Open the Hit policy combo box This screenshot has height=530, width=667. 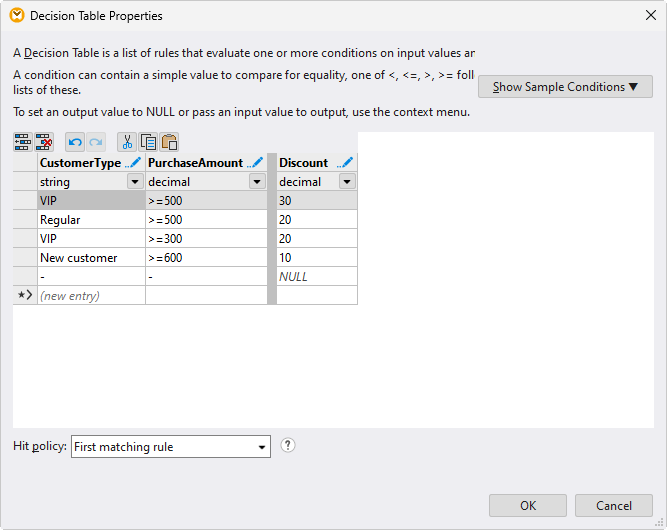click(171, 447)
